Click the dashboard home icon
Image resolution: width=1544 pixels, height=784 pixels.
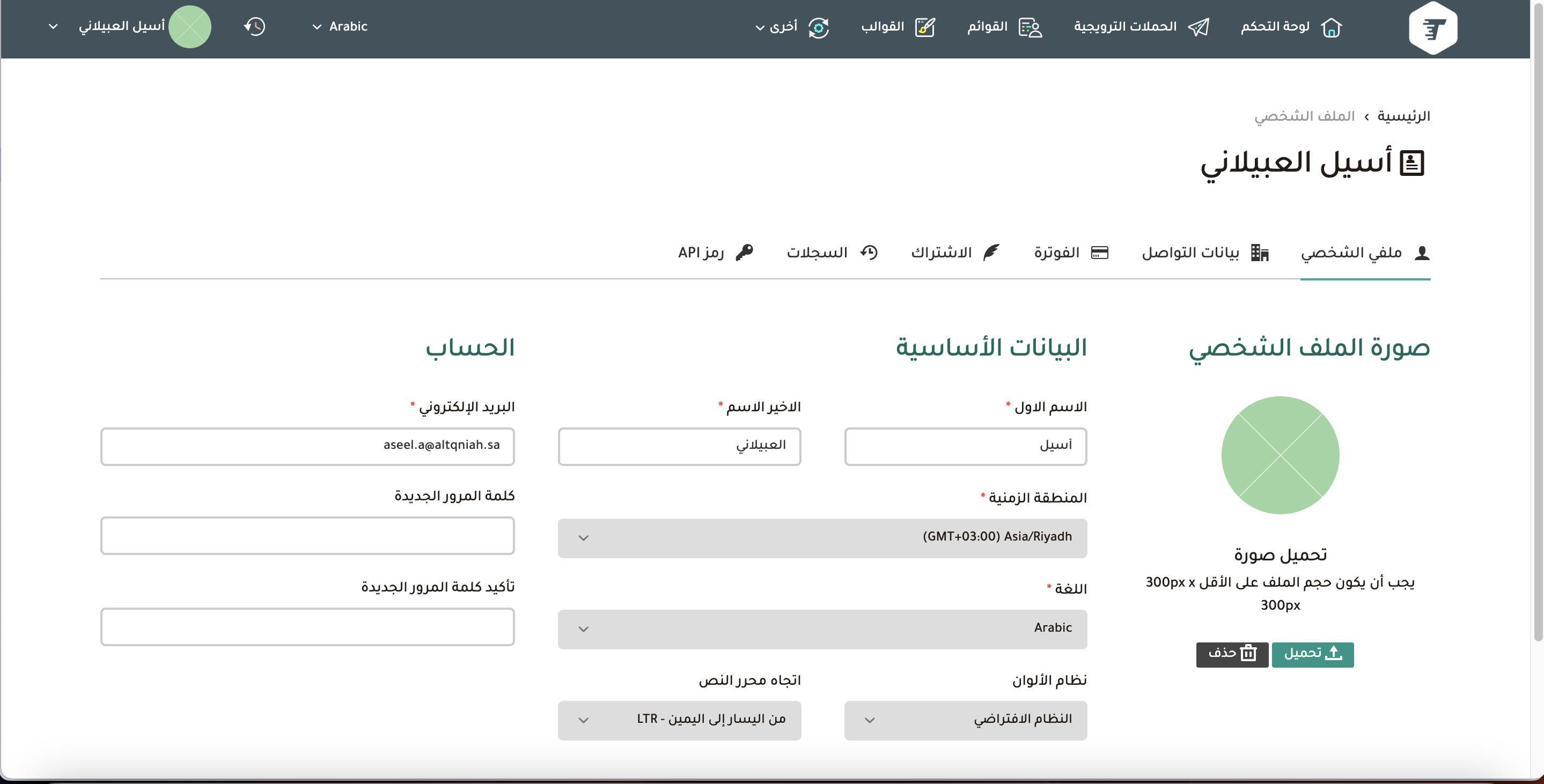tap(1330, 27)
